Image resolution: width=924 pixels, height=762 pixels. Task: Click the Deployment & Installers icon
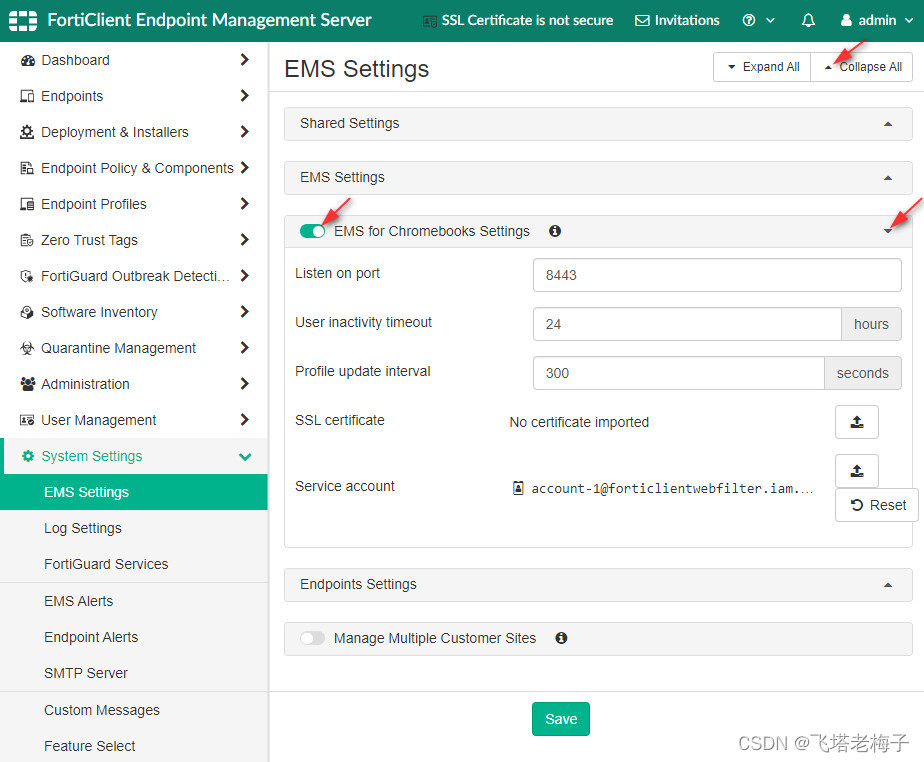pyautogui.click(x=27, y=132)
